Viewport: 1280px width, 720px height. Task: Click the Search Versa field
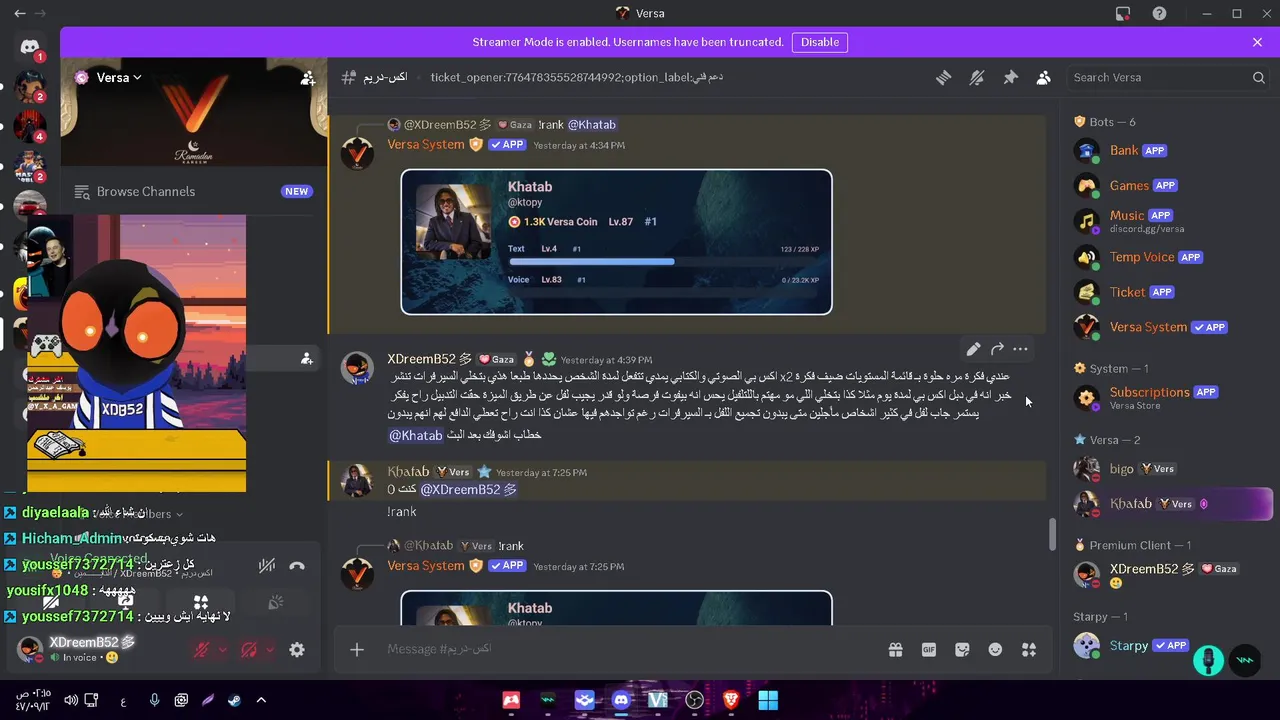pyautogui.click(x=1167, y=77)
